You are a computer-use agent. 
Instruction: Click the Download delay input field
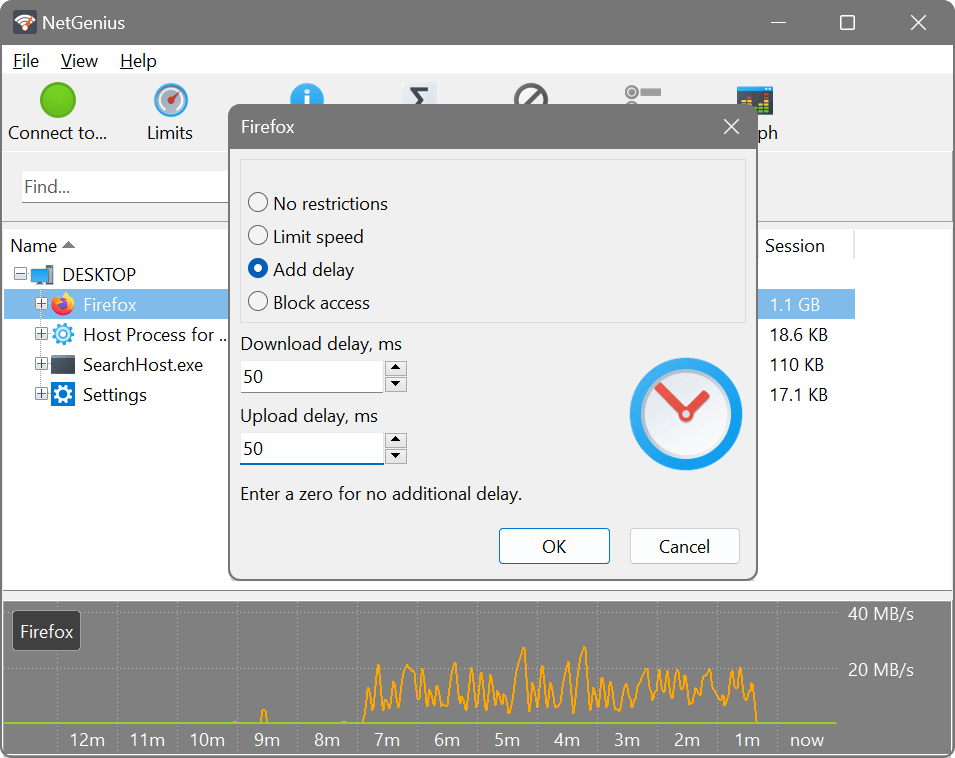point(312,376)
